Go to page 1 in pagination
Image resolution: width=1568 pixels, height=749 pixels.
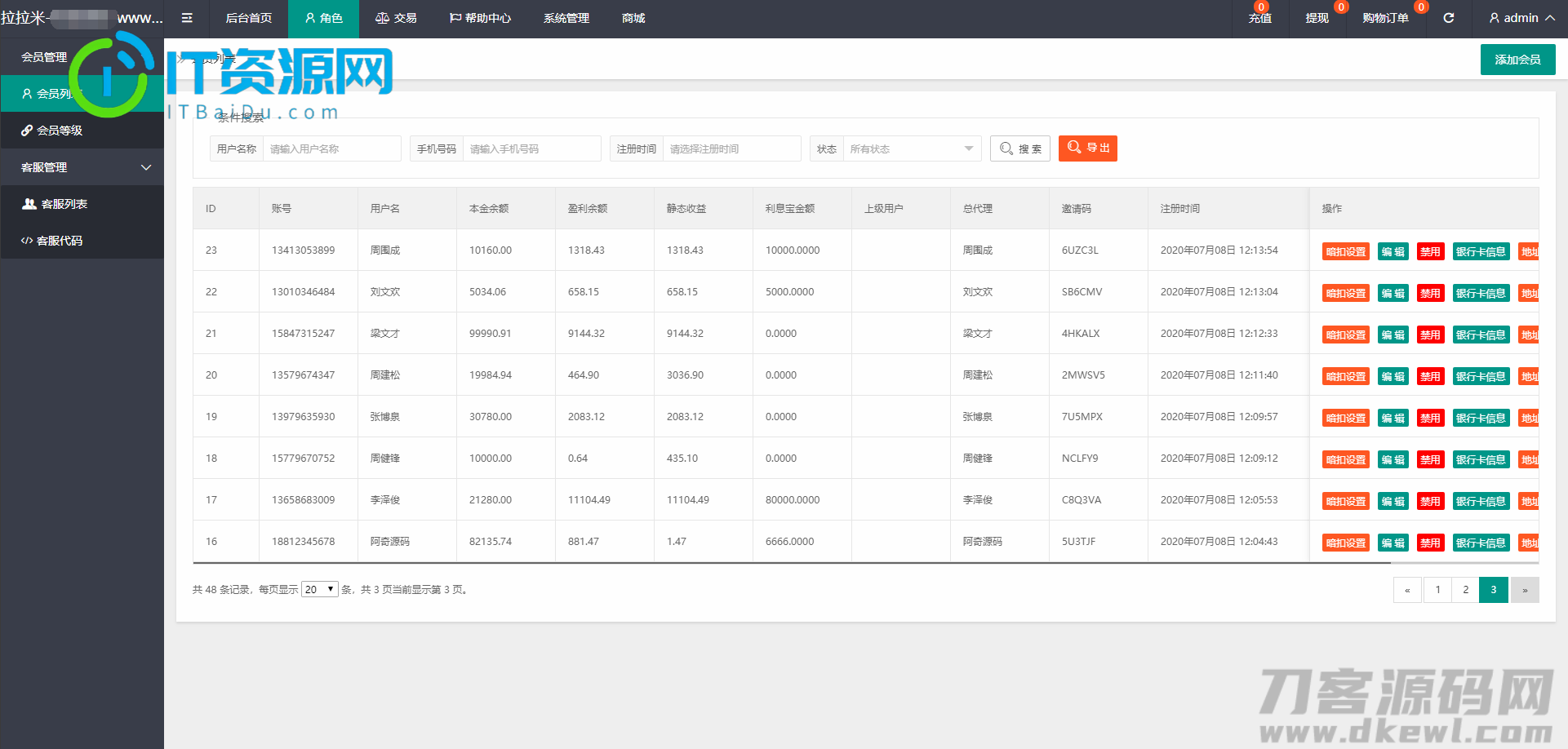point(1437,590)
